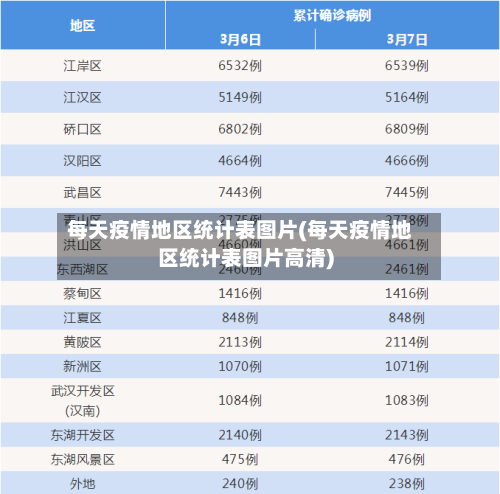Select the 5149例 cell

coord(240,97)
